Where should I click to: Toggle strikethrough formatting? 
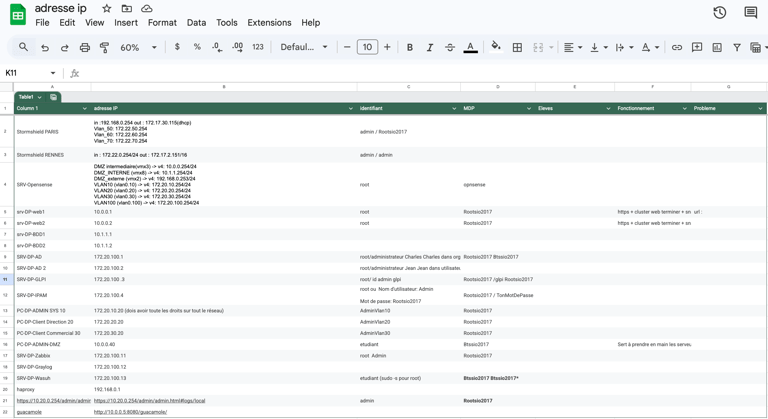point(450,48)
